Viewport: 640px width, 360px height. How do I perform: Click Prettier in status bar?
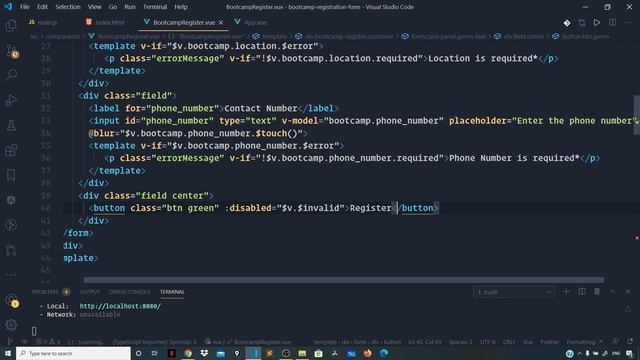(x=549, y=342)
